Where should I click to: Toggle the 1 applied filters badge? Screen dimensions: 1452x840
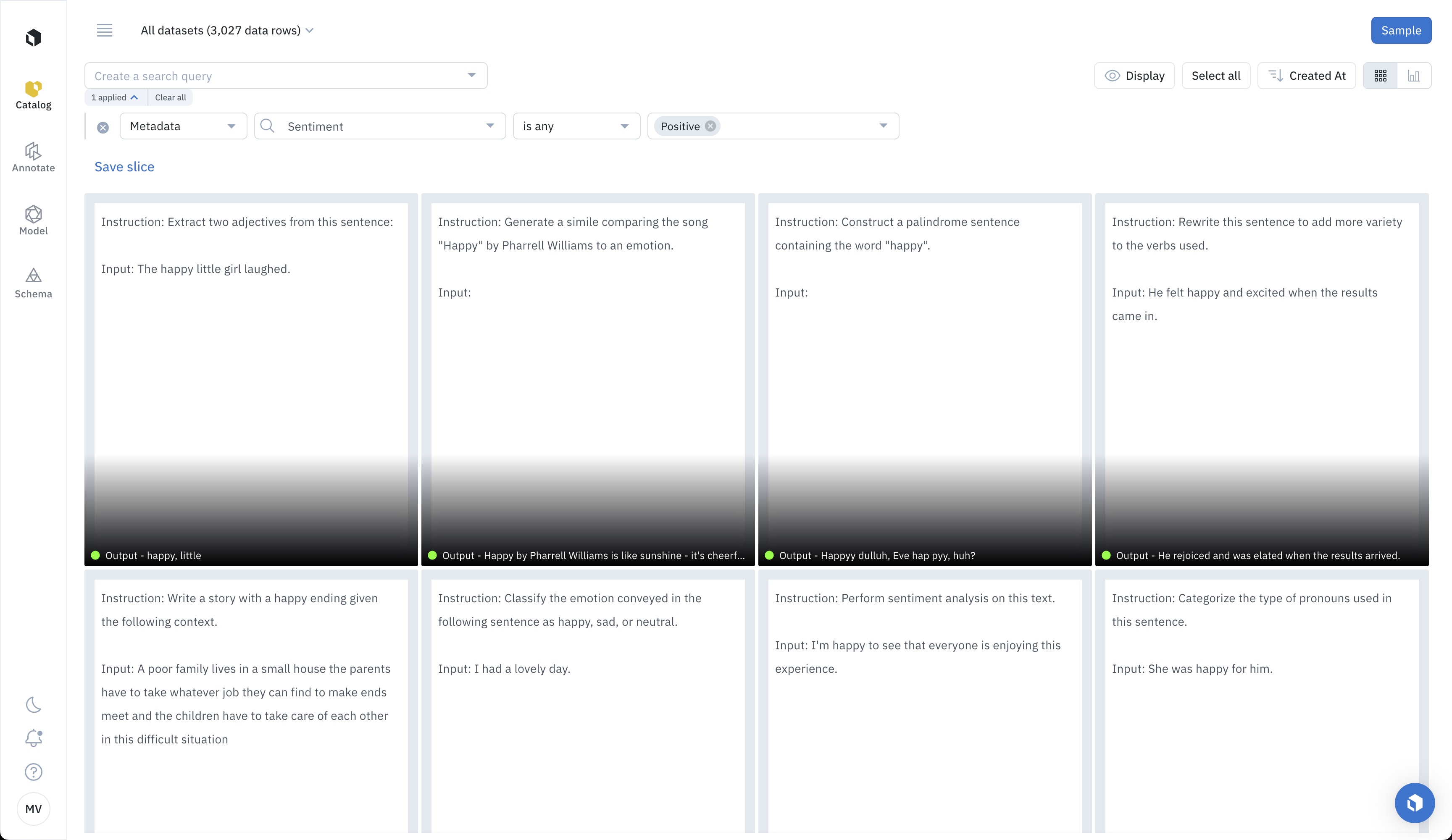tap(113, 97)
